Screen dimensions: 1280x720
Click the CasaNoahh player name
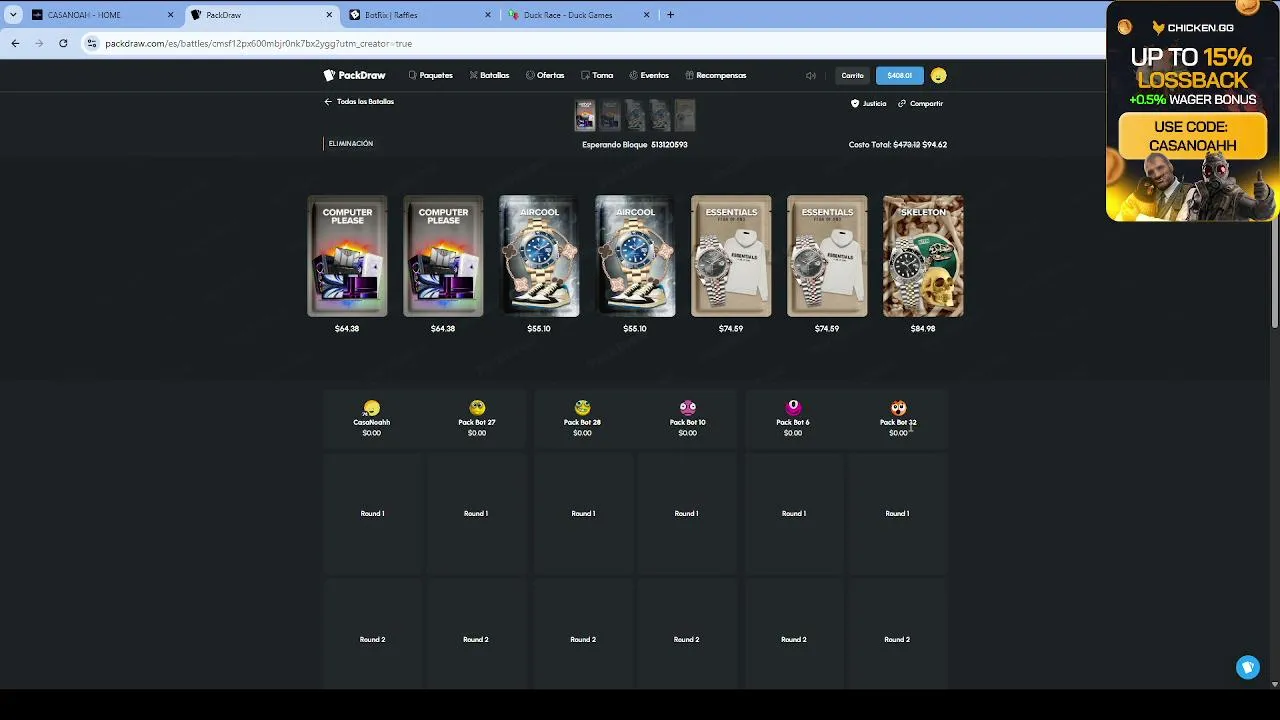click(372, 422)
